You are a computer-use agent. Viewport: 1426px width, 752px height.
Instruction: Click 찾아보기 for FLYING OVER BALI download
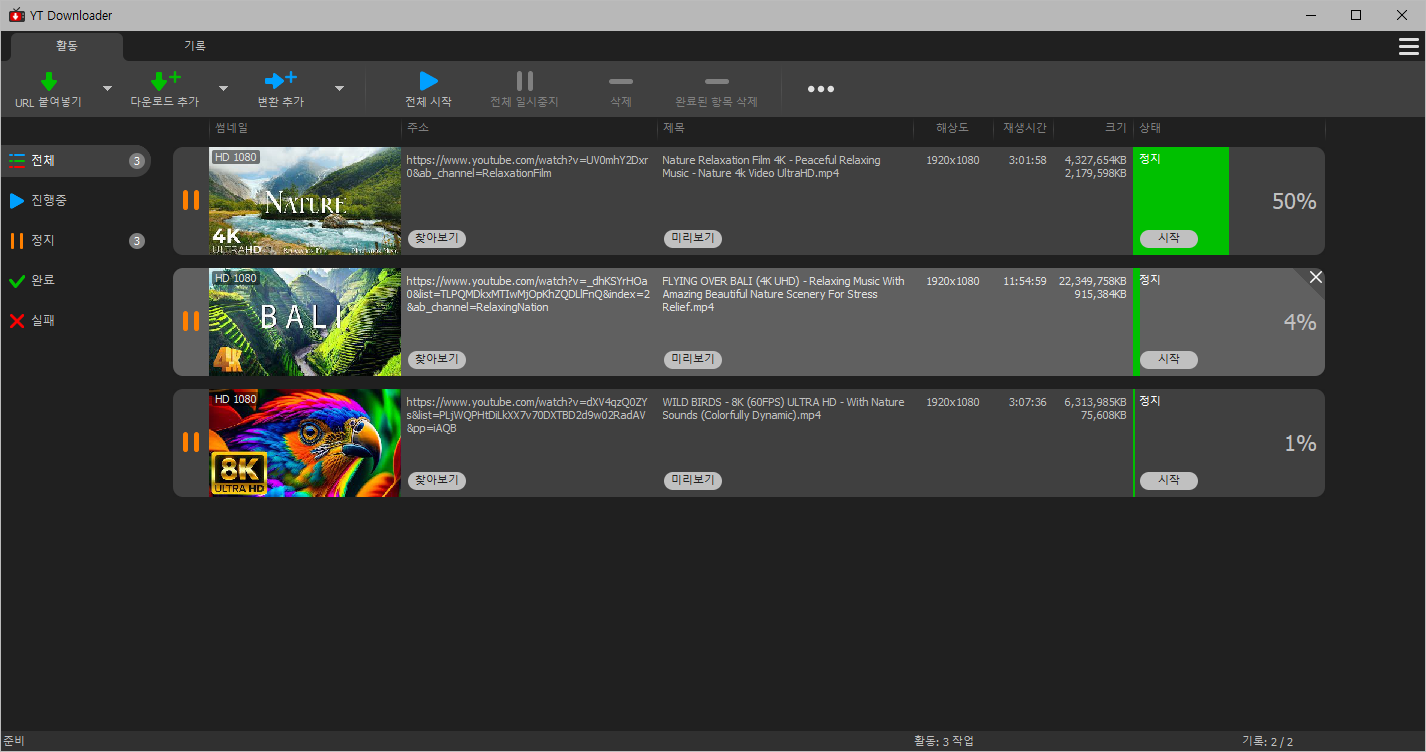click(x=437, y=359)
